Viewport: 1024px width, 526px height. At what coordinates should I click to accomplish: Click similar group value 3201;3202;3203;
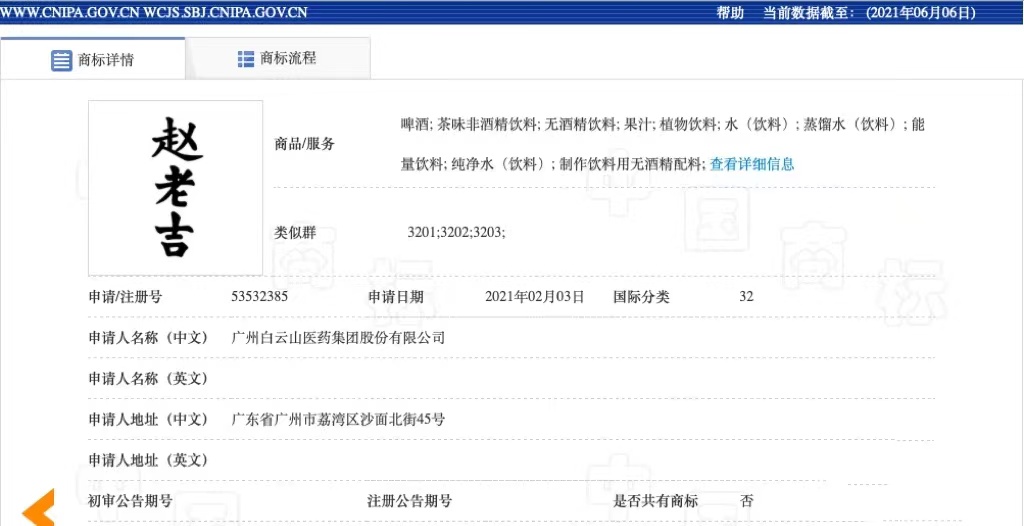tap(456, 232)
